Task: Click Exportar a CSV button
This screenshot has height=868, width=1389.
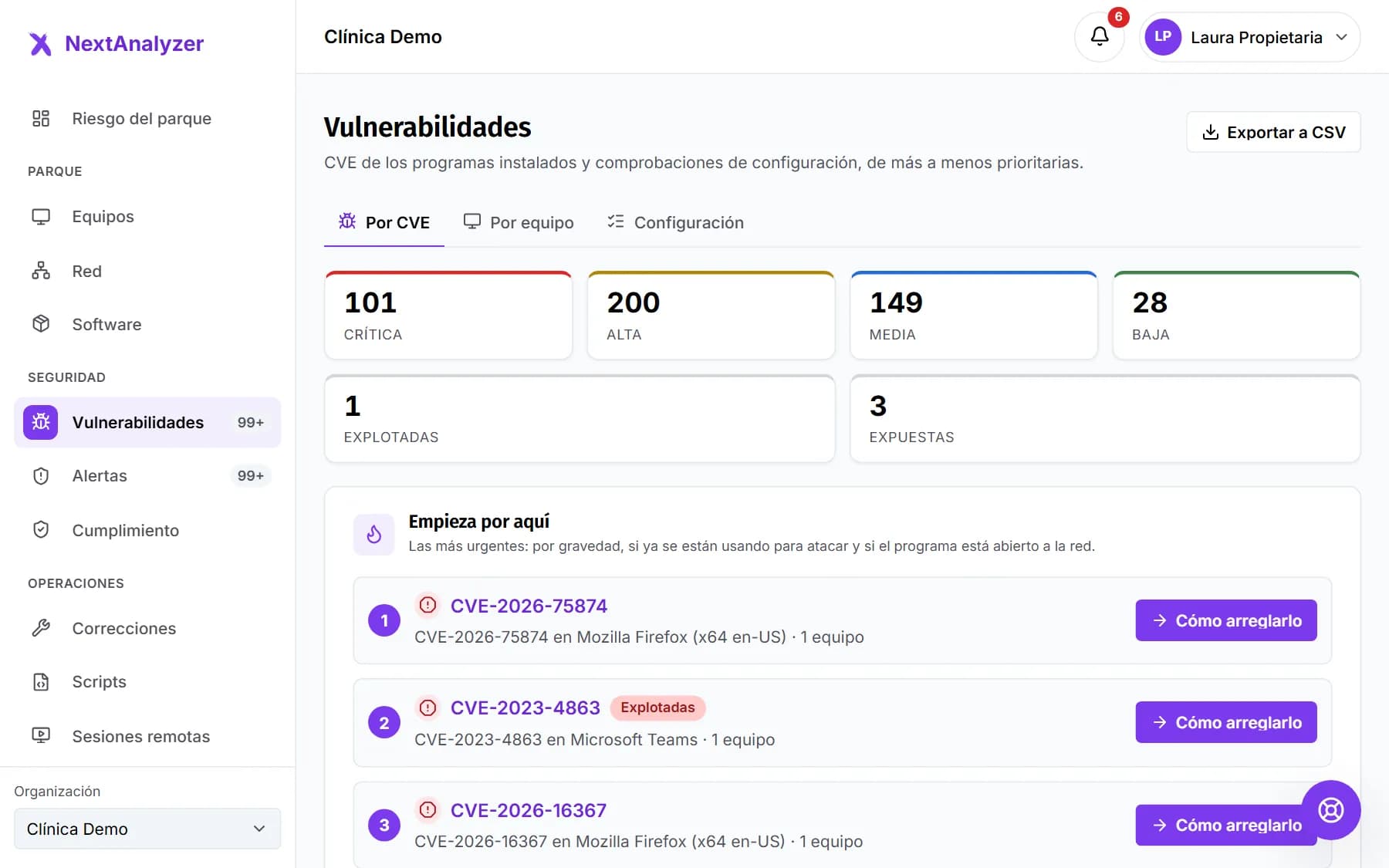Action: coord(1273,132)
